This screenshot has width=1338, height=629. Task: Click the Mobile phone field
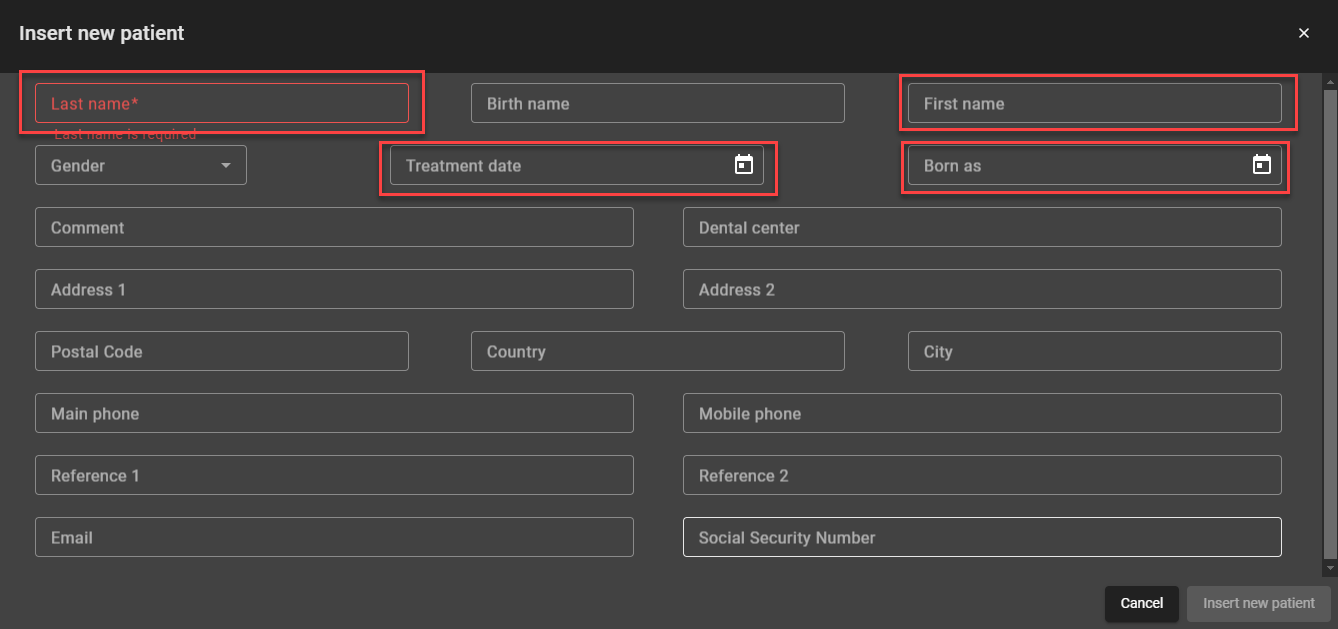click(x=982, y=413)
